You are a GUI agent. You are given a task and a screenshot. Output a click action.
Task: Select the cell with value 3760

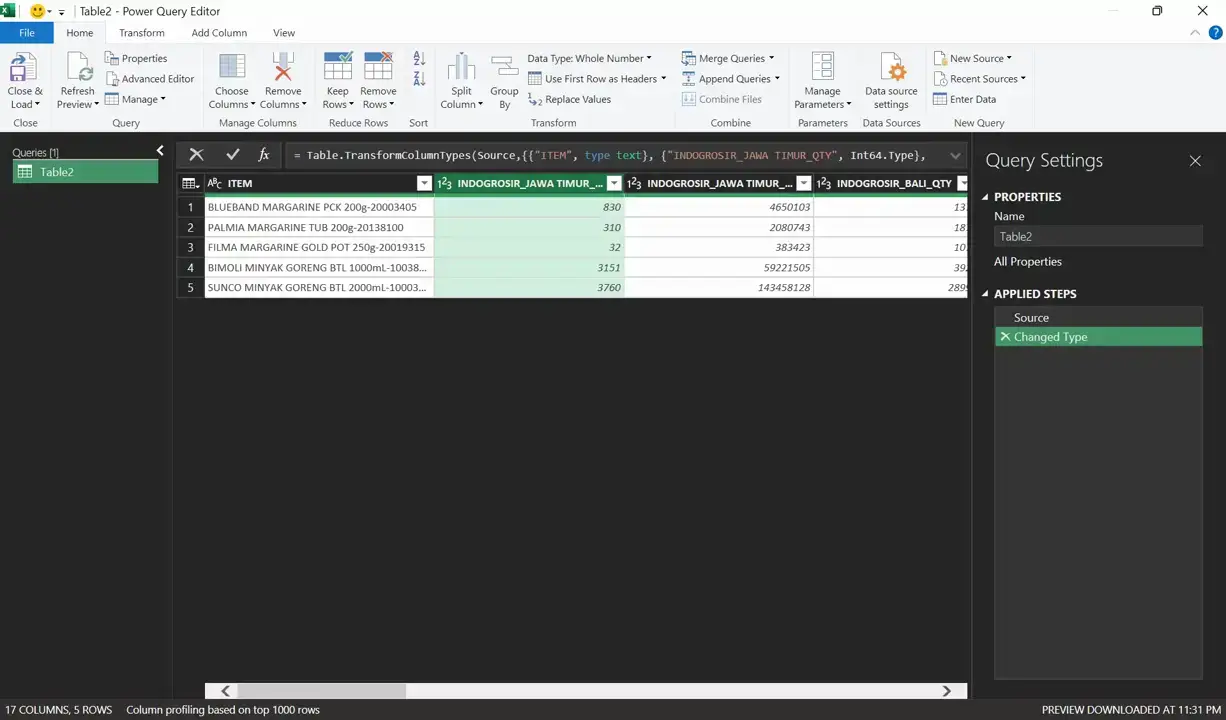tap(529, 287)
